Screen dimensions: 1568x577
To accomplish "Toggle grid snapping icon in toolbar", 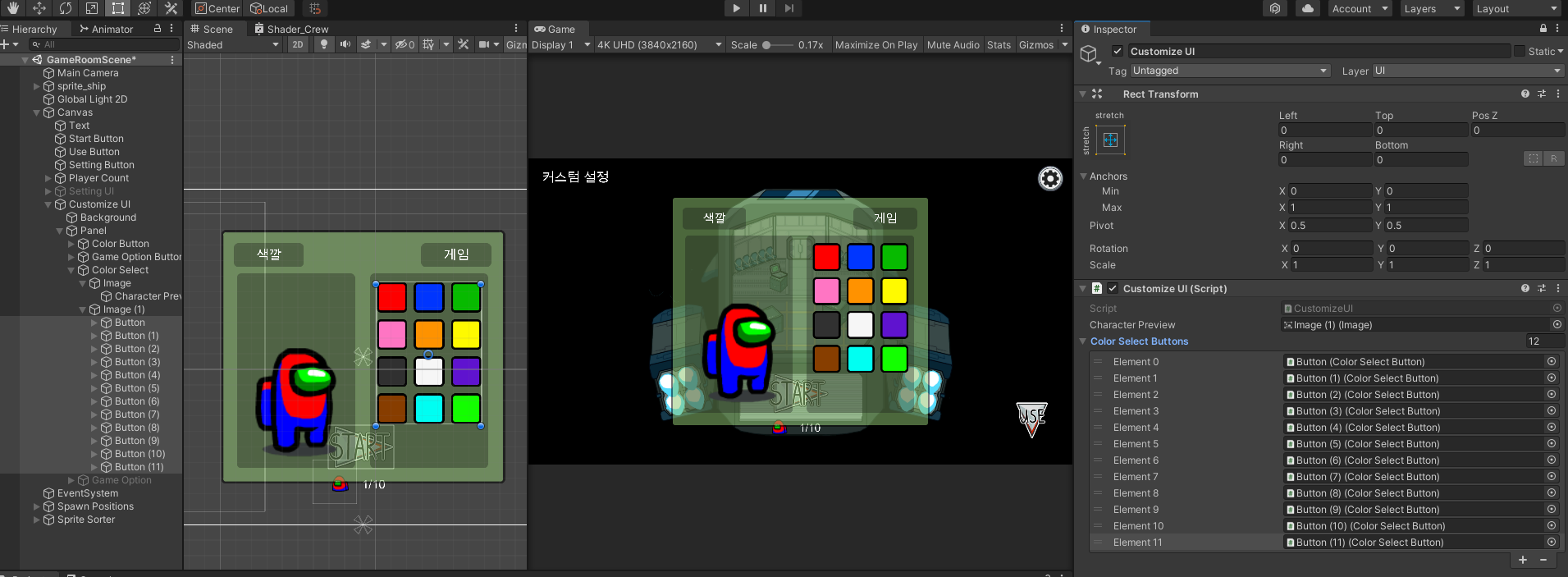I will tap(315, 8).
